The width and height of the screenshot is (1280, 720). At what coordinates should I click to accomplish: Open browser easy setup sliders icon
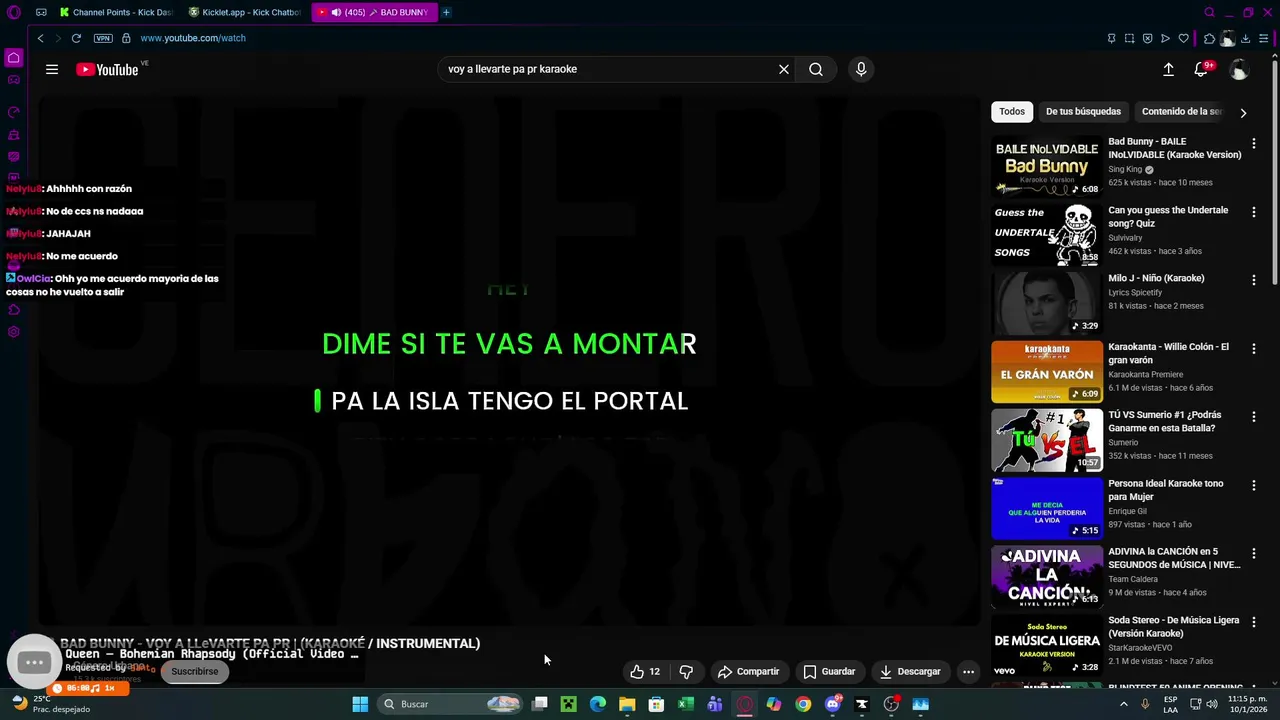1264,38
